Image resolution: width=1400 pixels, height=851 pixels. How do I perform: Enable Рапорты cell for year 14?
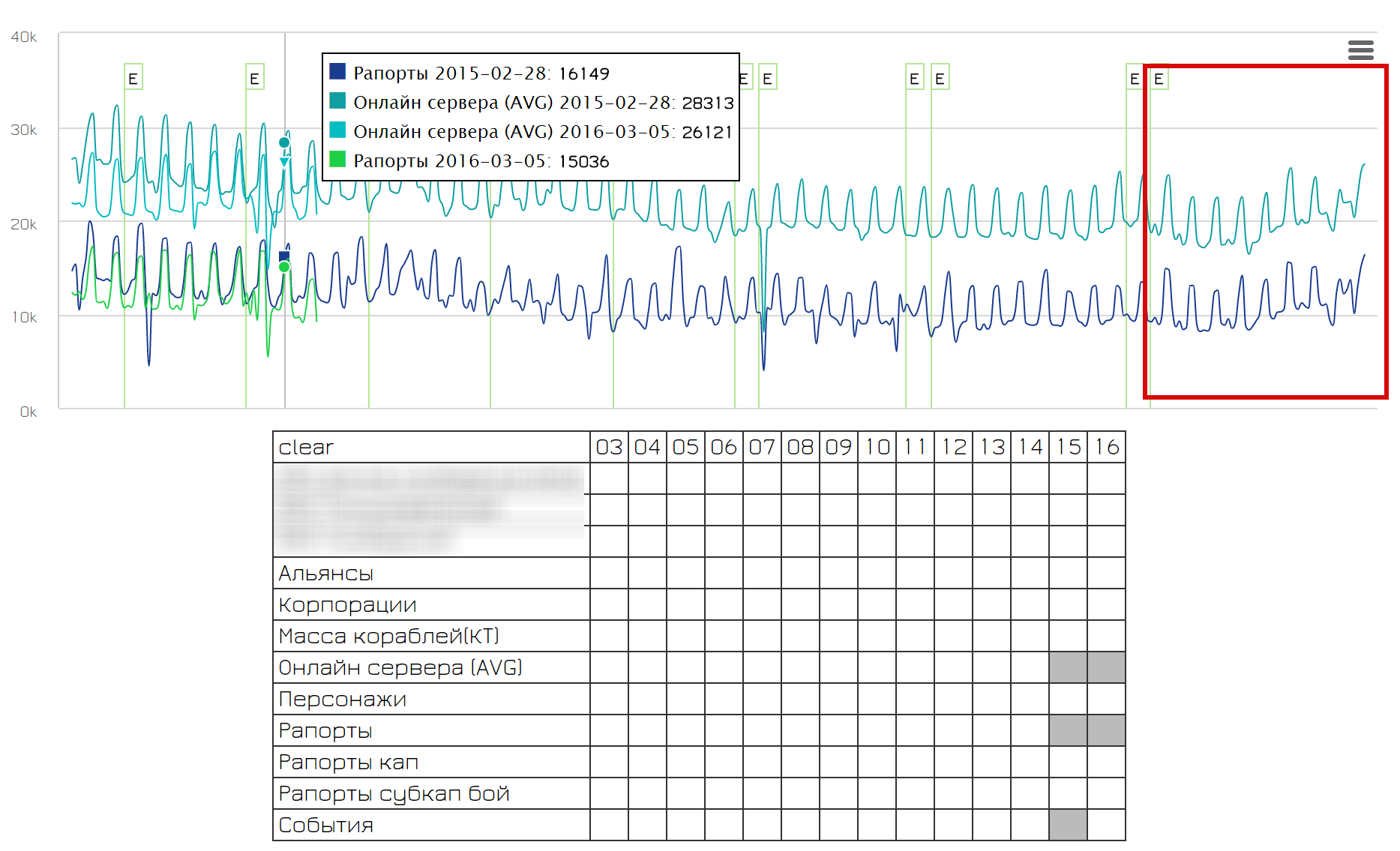pos(1030,730)
